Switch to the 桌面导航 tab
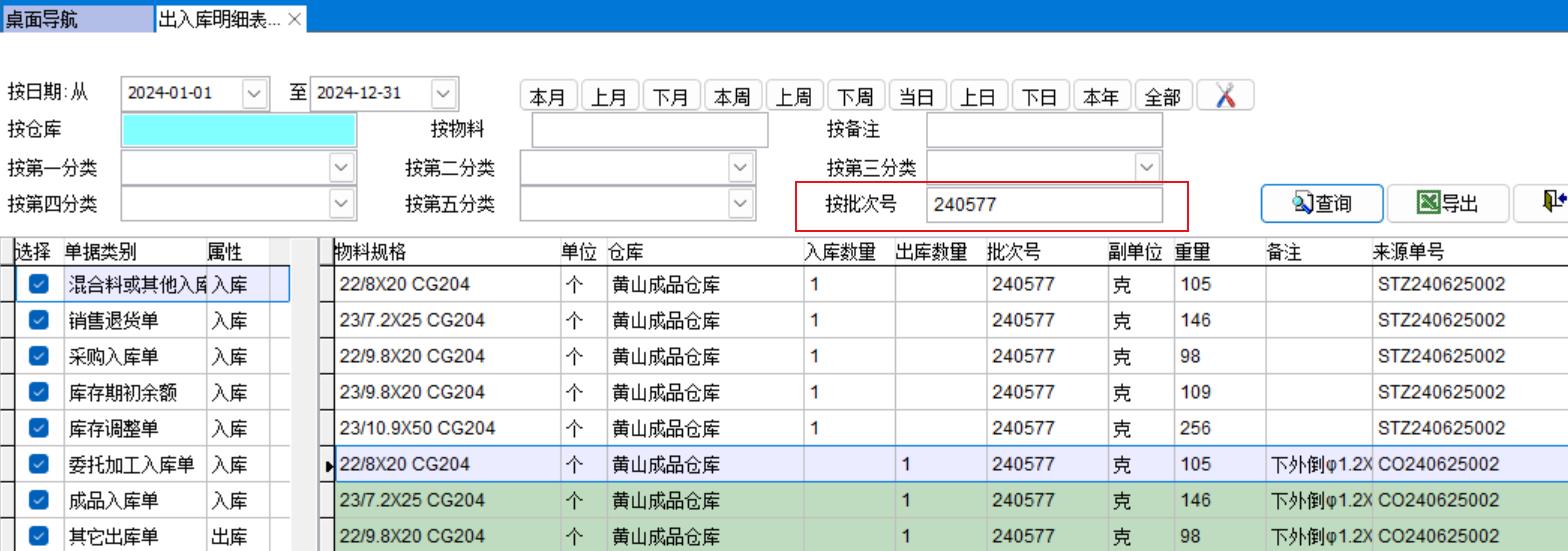Screen dimensions: 1568x551 (42, 19)
